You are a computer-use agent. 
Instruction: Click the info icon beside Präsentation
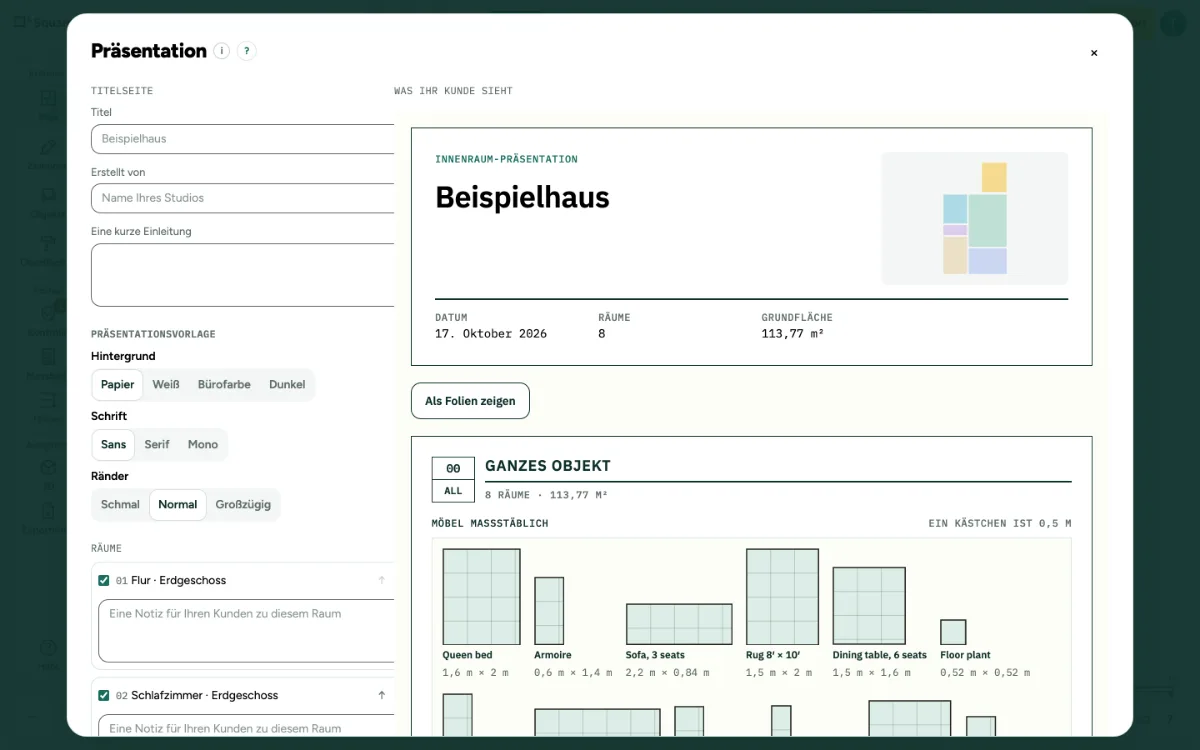pyautogui.click(x=222, y=51)
